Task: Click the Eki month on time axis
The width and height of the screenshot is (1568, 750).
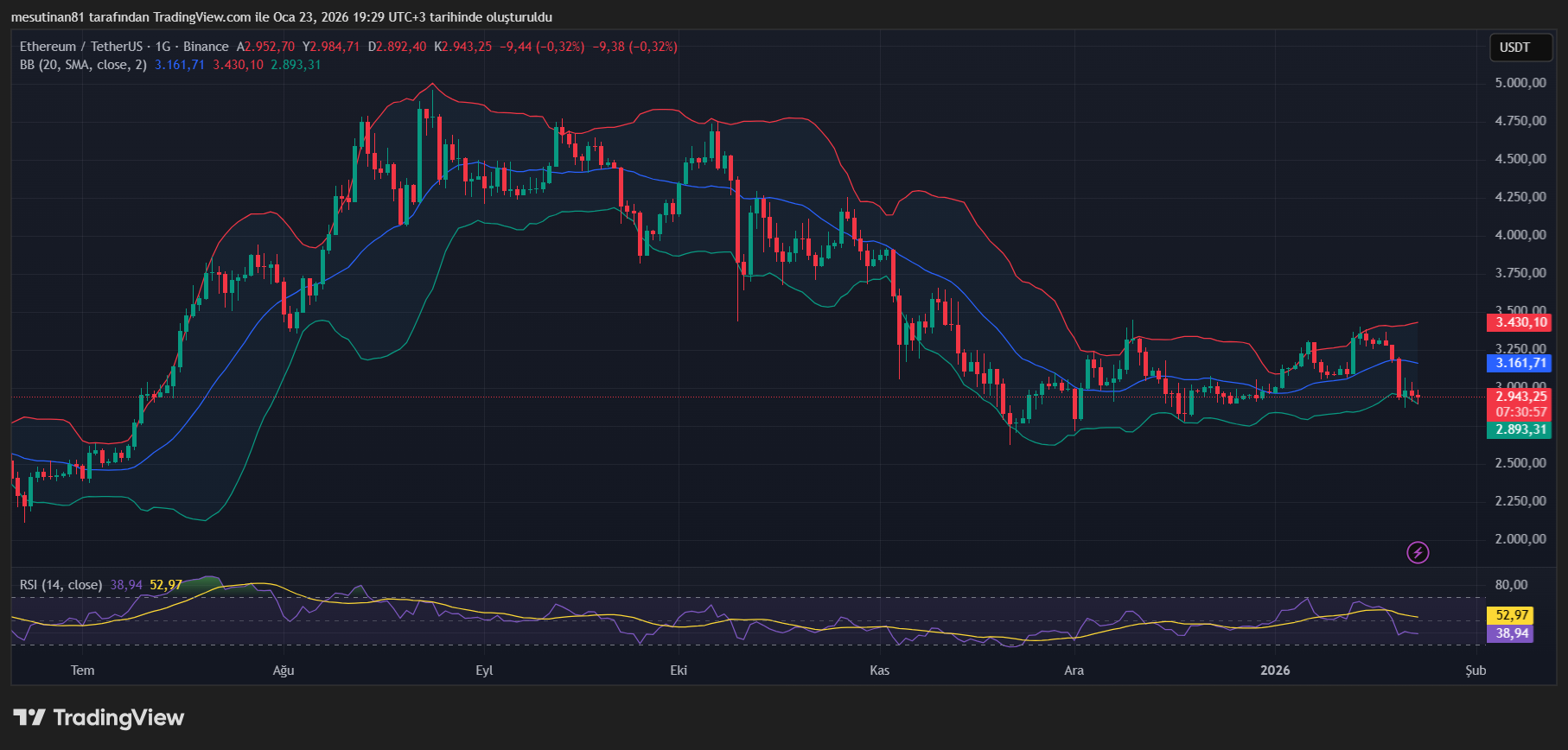Action: click(x=679, y=671)
